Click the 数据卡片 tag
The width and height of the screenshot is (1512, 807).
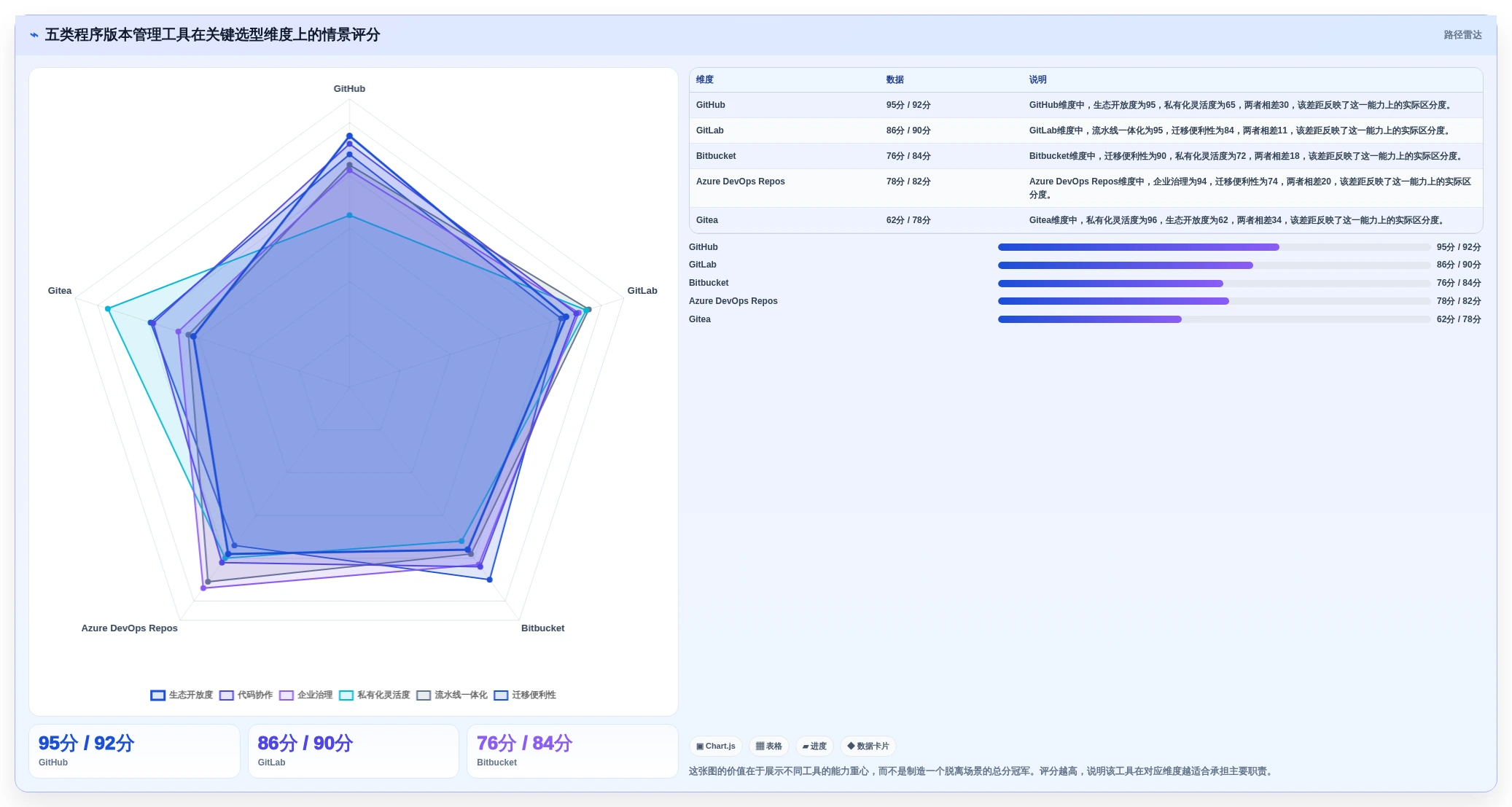868,746
